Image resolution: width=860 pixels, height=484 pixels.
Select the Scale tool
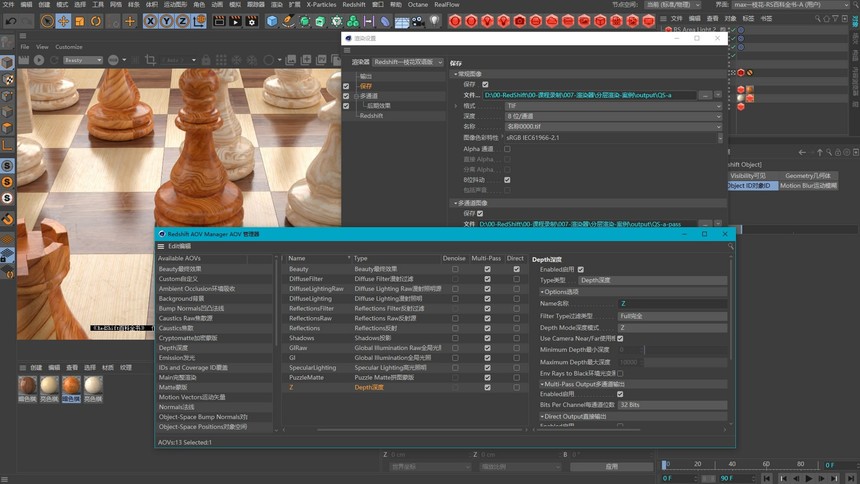[80, 21]
